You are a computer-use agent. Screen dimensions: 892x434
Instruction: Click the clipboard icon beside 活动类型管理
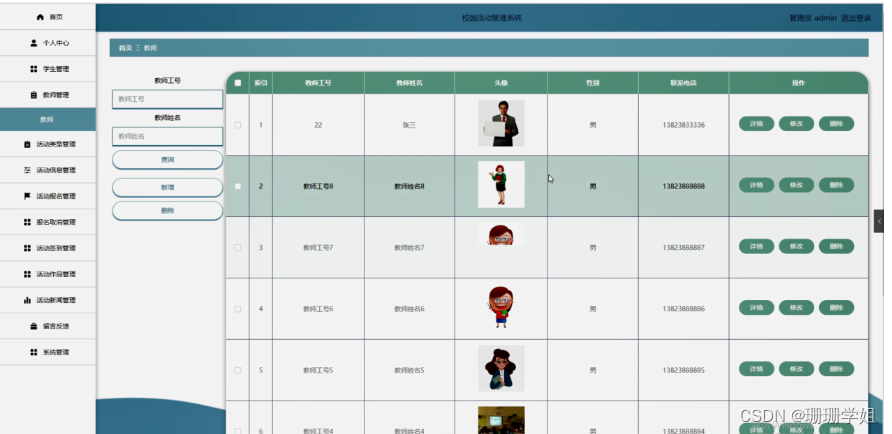click(27, 144)
